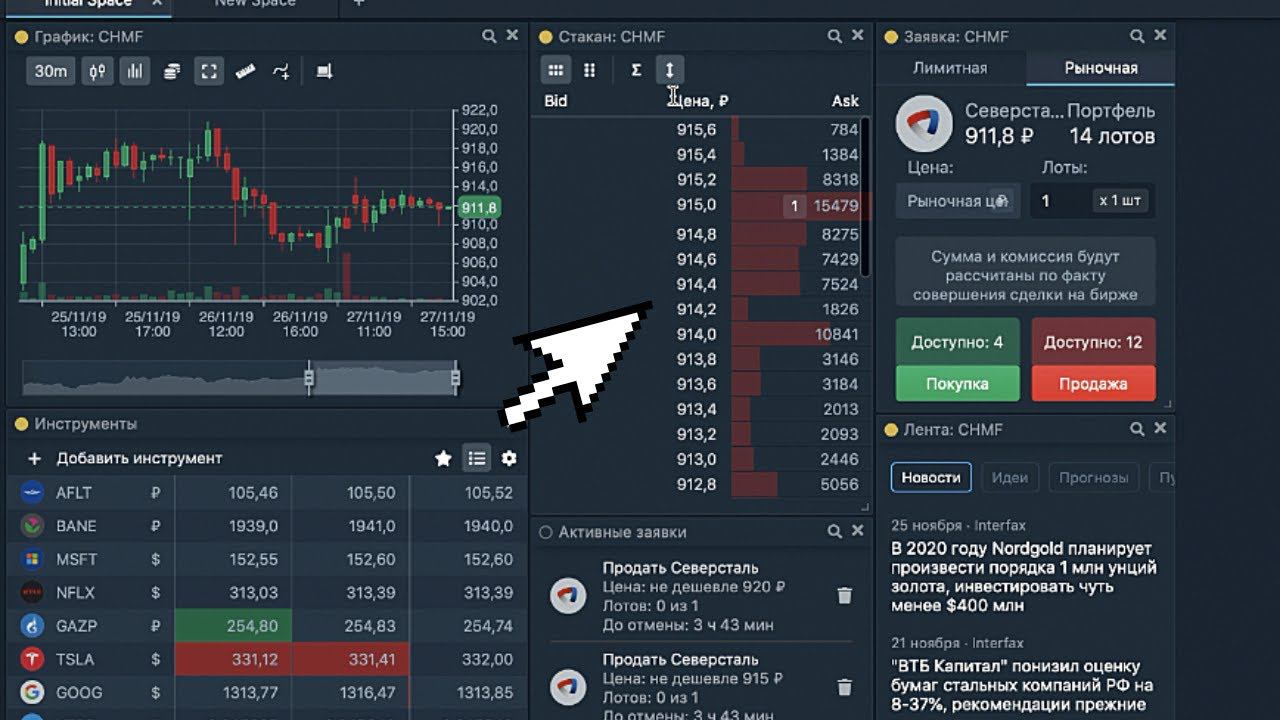Open search in the Лента: CHMF panel
1280x720 pixels.
1137,428
